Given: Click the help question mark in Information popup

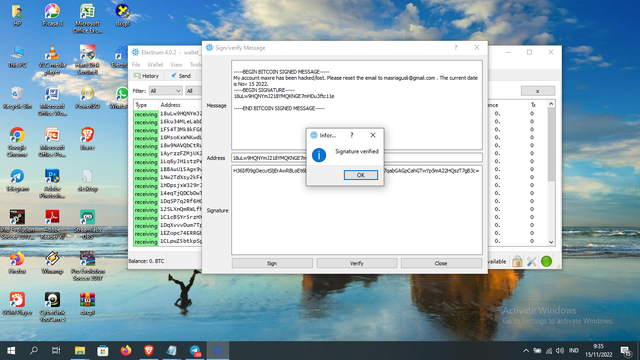Looking at the screenshot, I should (x=351, y=135).
